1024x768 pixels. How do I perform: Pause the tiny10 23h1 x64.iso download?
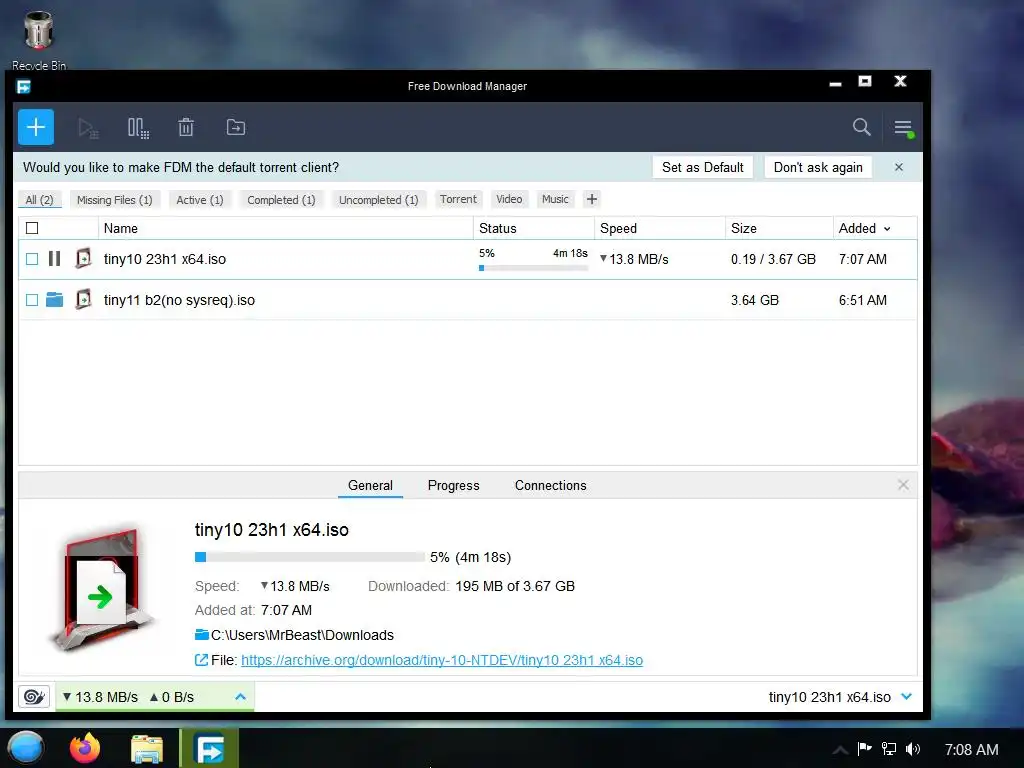point(55,259)
